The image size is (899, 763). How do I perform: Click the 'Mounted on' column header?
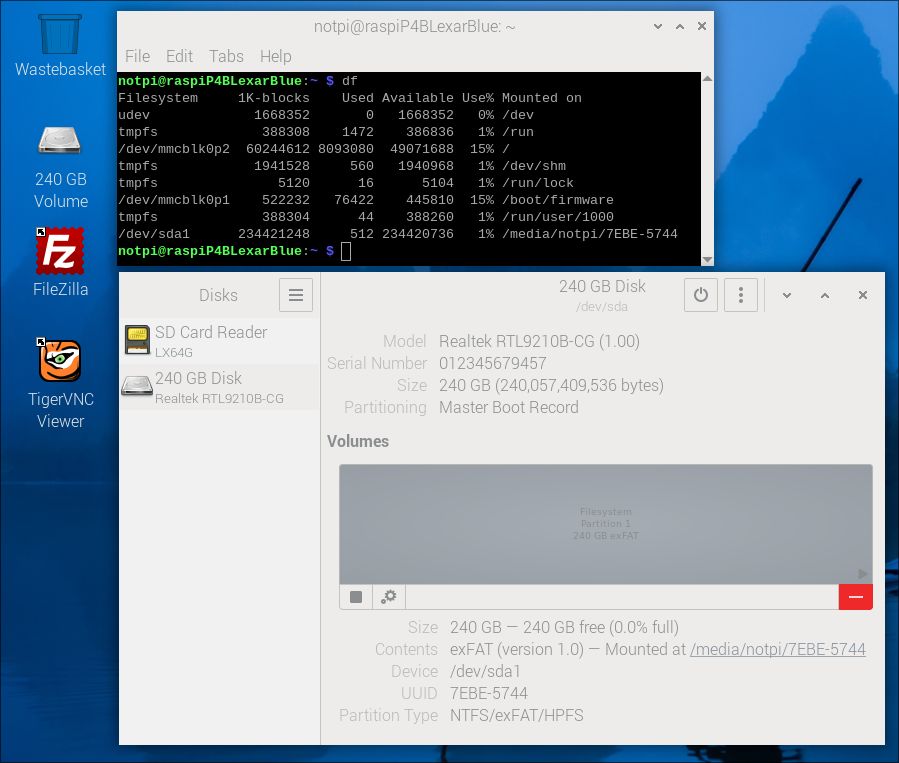(x=542, y=98)
